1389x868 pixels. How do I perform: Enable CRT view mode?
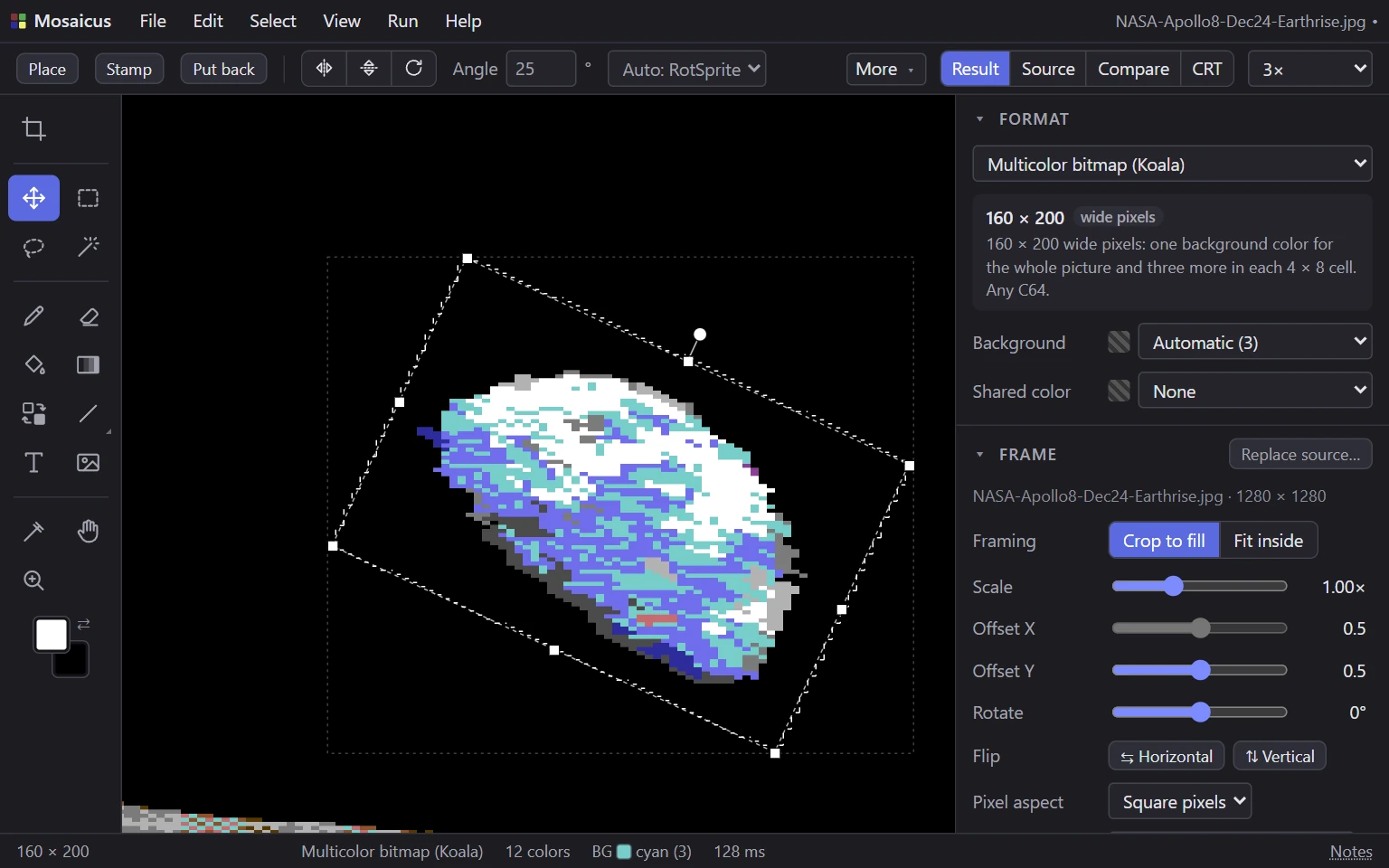[1206, 69]
